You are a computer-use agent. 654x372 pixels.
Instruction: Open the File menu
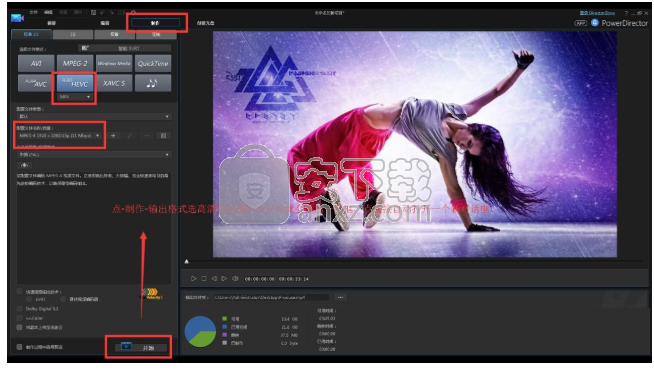(33, 12)
